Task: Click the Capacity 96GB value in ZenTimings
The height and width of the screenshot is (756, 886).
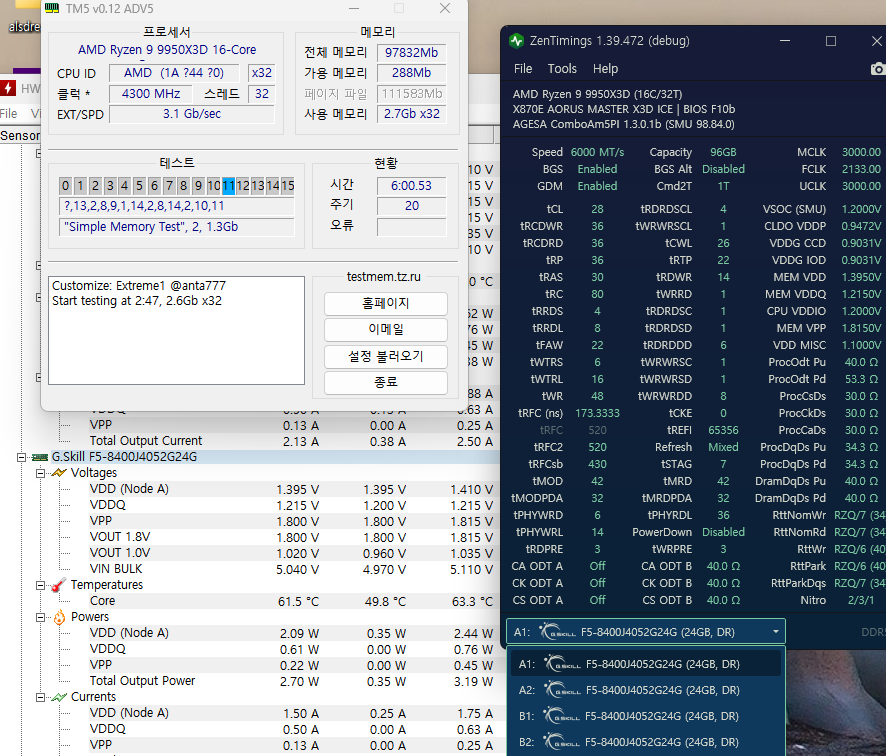Action: pyautogui.click(x=723, y=152)
